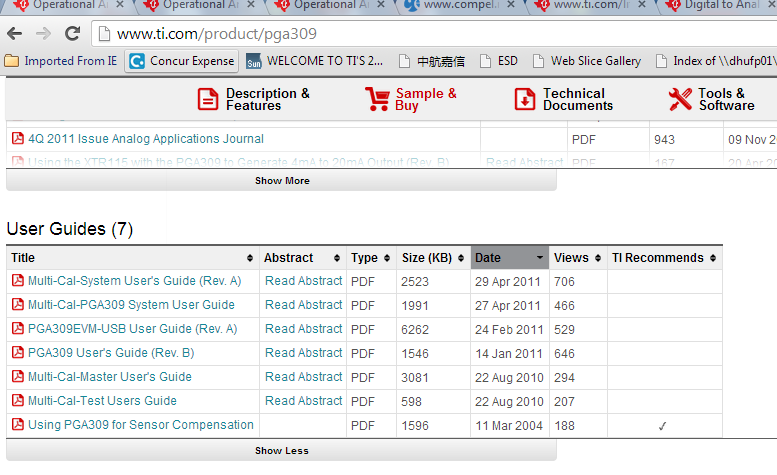Open the Chinese-named bookmark next to ESD
The image size is (777, 475).
432,61
